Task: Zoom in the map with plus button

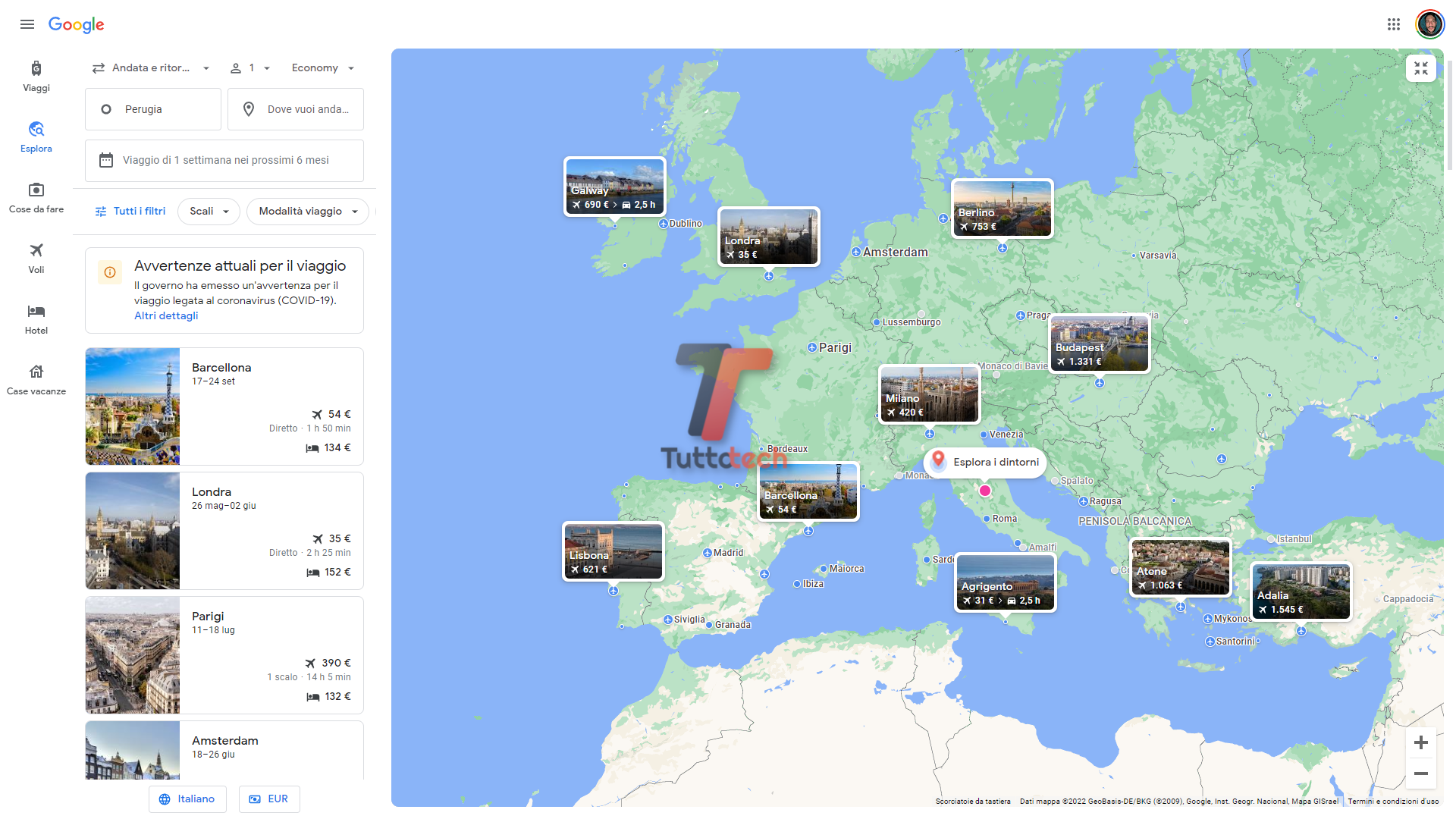Action: pos(1420,742)
